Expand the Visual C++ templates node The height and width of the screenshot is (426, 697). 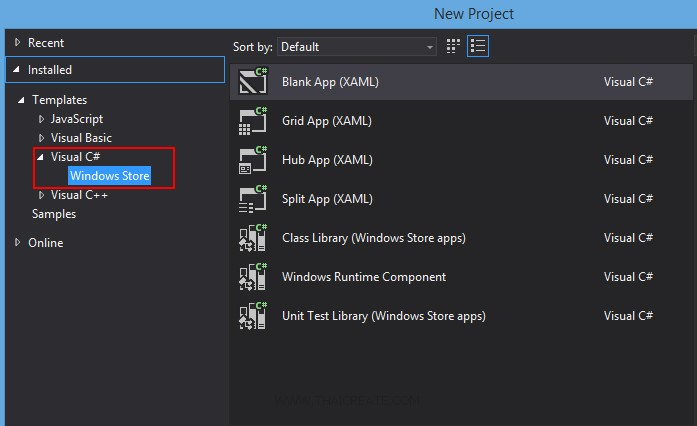point(41,195)
